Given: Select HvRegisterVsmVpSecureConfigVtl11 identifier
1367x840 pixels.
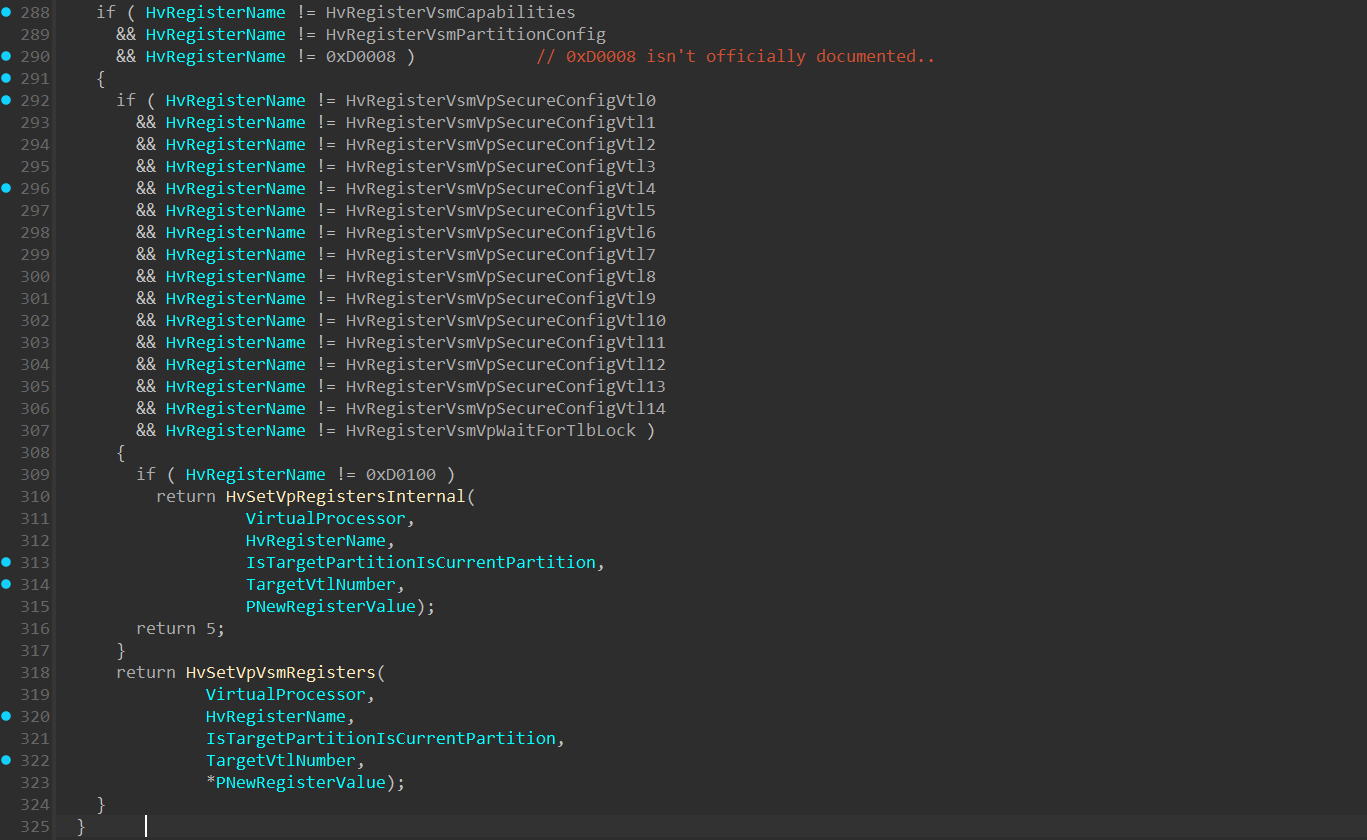Looking at the screenshot, I should click(505, 342).
